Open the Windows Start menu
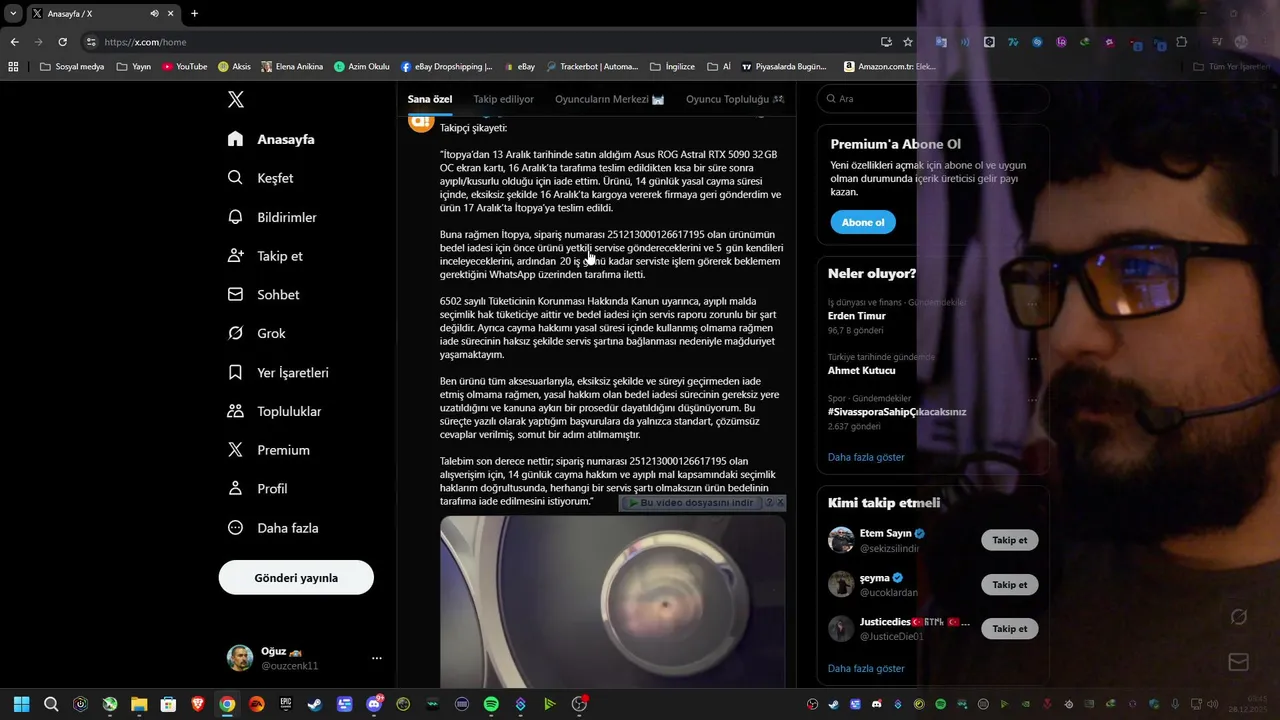Viewport: 1280px width, 720px height. click(22, 704)
